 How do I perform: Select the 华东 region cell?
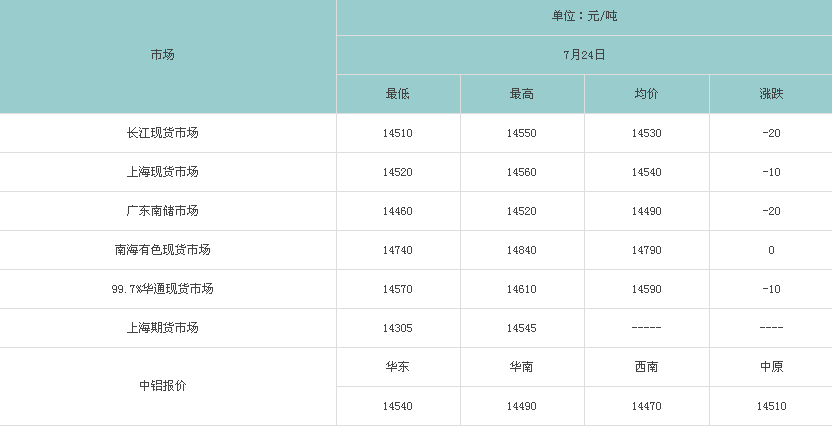(x=397, y=367)
